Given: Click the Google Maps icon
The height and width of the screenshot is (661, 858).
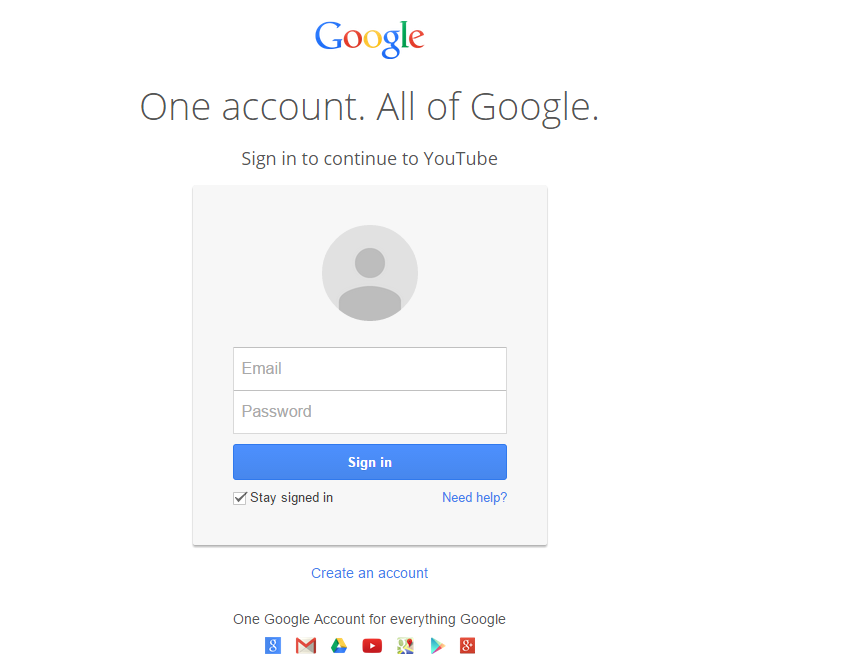Looking at the screenshot, I should point(405,646).
